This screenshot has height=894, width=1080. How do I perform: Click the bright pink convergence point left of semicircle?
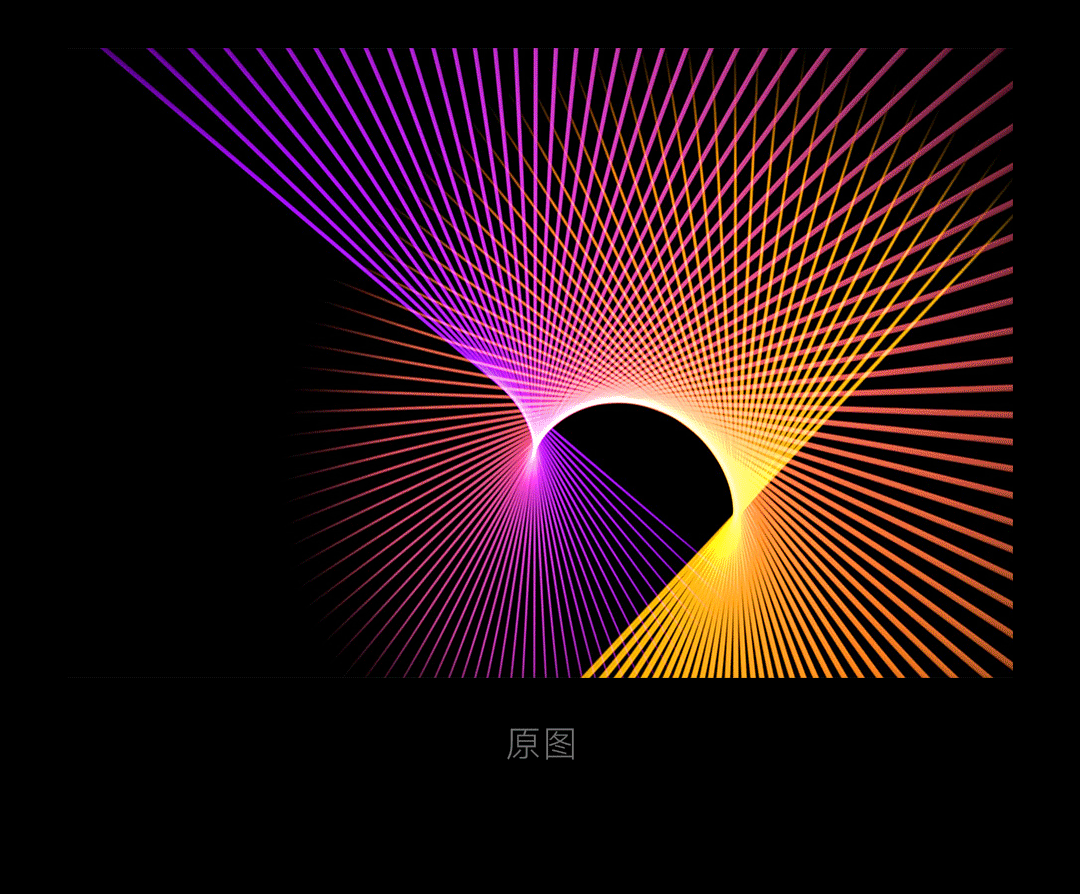point(533,454)
